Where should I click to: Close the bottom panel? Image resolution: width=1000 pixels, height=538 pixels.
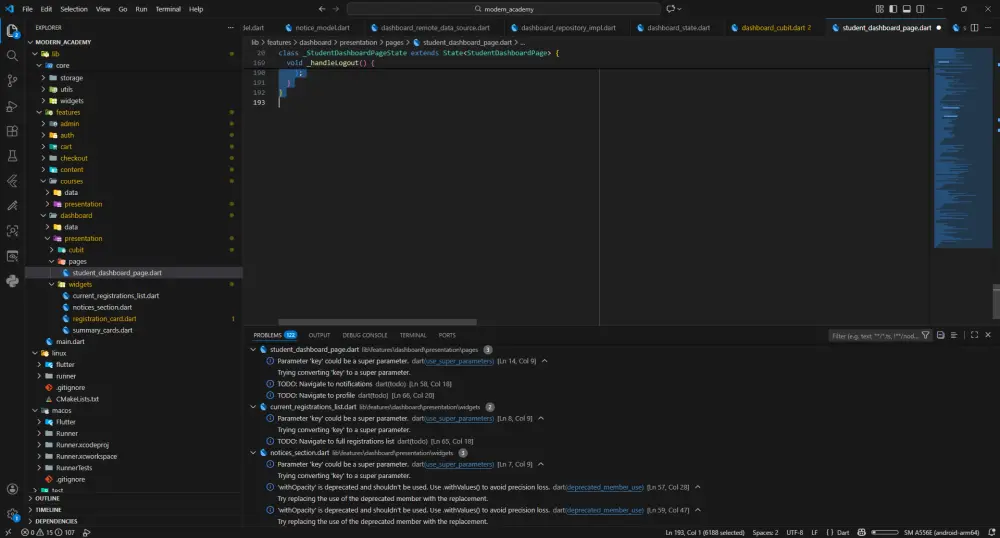pyautogui.click(x=988, y=335)
